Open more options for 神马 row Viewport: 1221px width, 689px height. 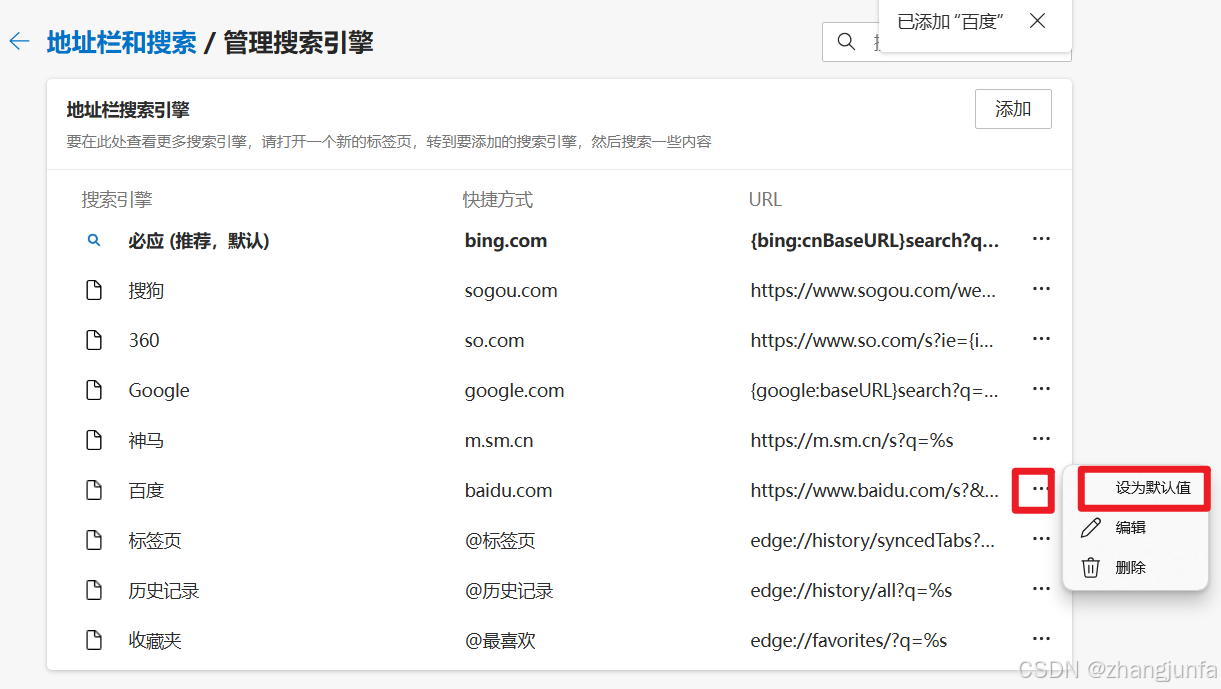coord(1041,440)
